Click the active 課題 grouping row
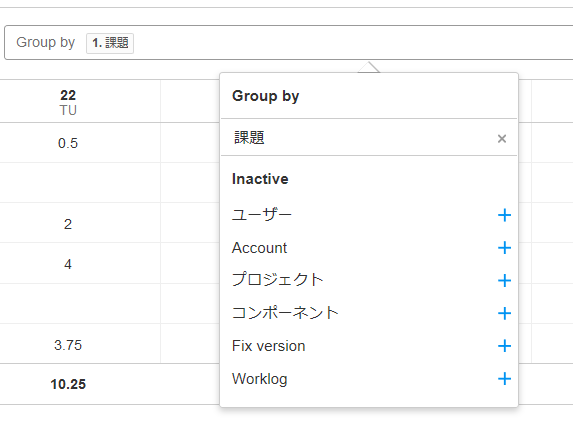573x447 pixels. click(x=369, y=138)
